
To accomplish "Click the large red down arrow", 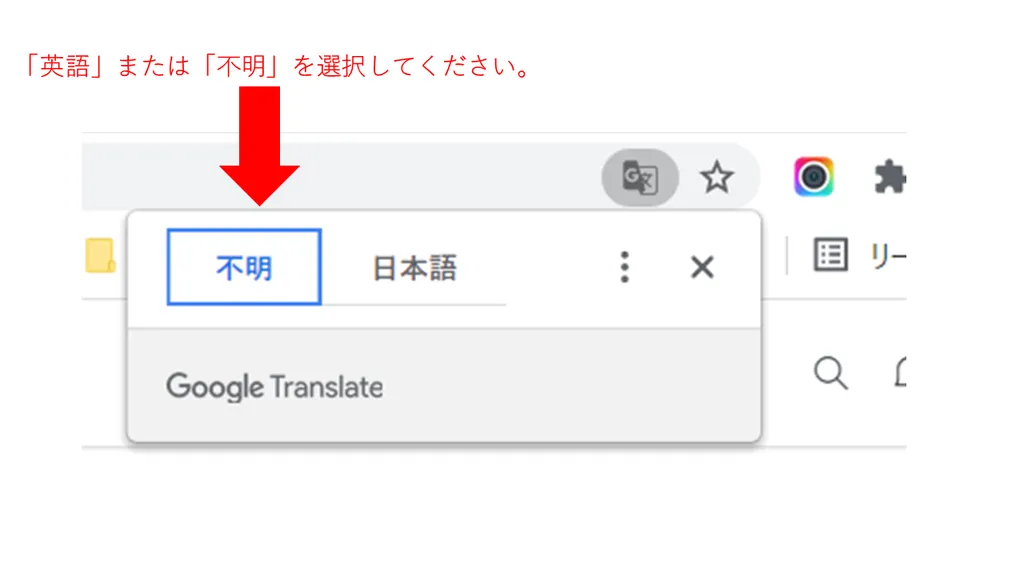I will pyautogui.click(x=259, y=146).
